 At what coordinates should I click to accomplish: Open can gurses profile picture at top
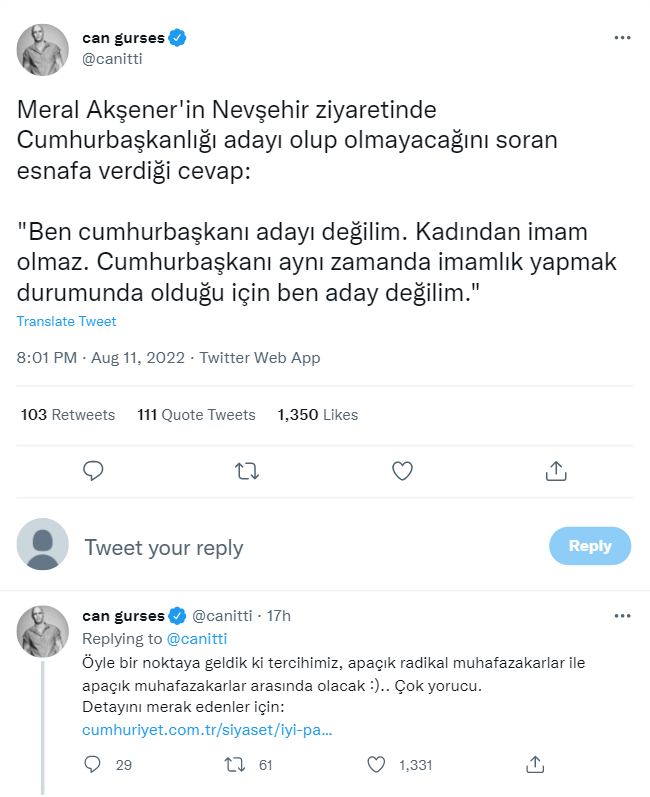pos(43,48)
